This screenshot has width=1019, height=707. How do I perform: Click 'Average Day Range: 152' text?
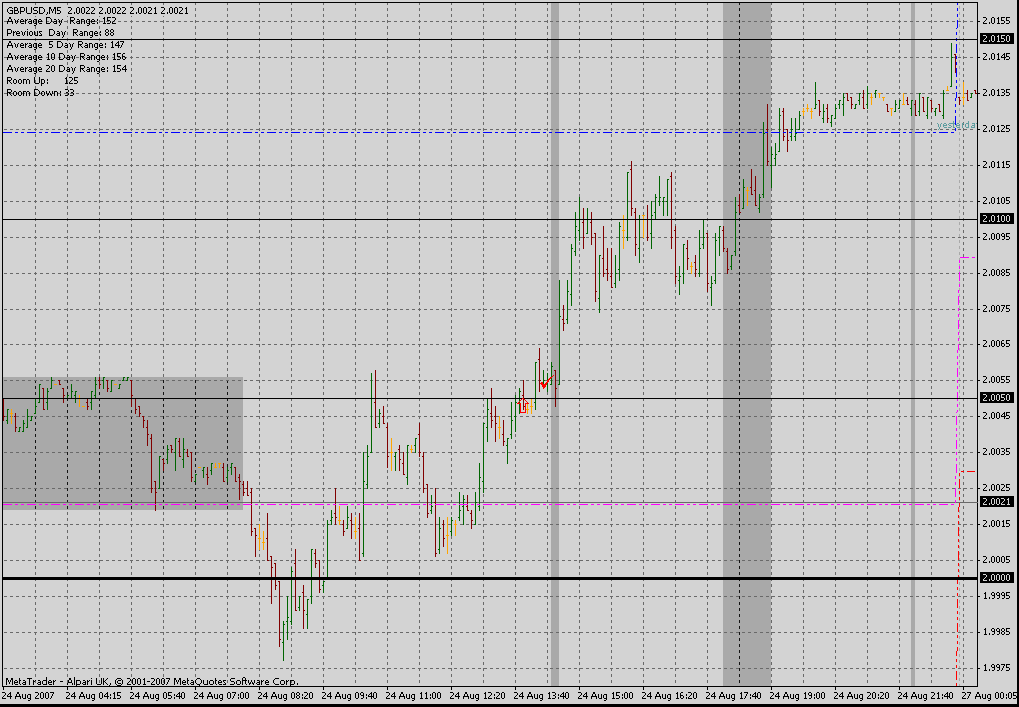(62, 21)
